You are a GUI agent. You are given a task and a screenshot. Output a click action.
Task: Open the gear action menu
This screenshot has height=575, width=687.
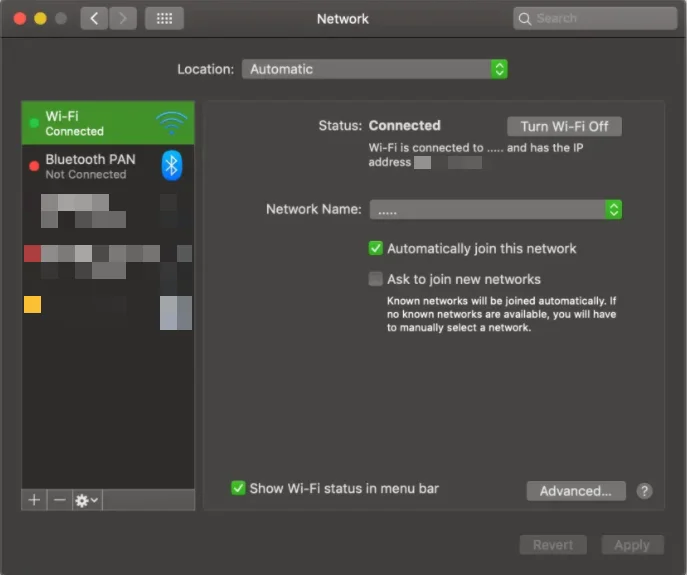tap(87, 500)
